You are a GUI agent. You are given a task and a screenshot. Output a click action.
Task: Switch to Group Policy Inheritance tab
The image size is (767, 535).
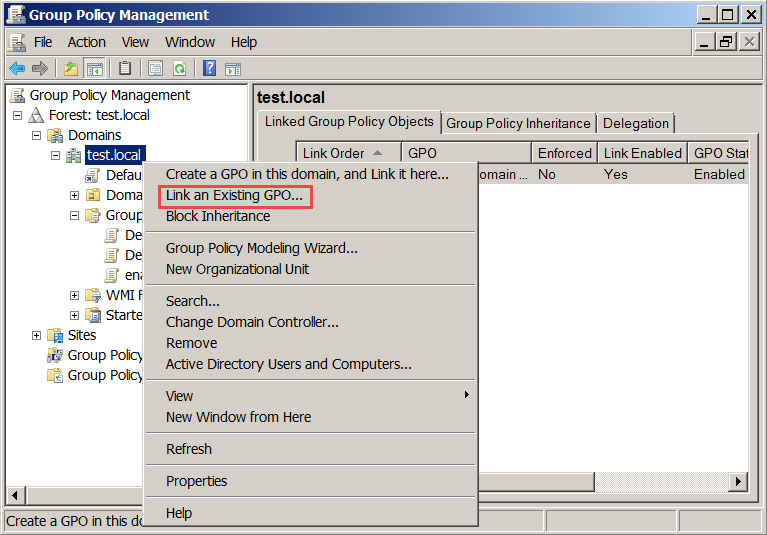tap(519, 123)
